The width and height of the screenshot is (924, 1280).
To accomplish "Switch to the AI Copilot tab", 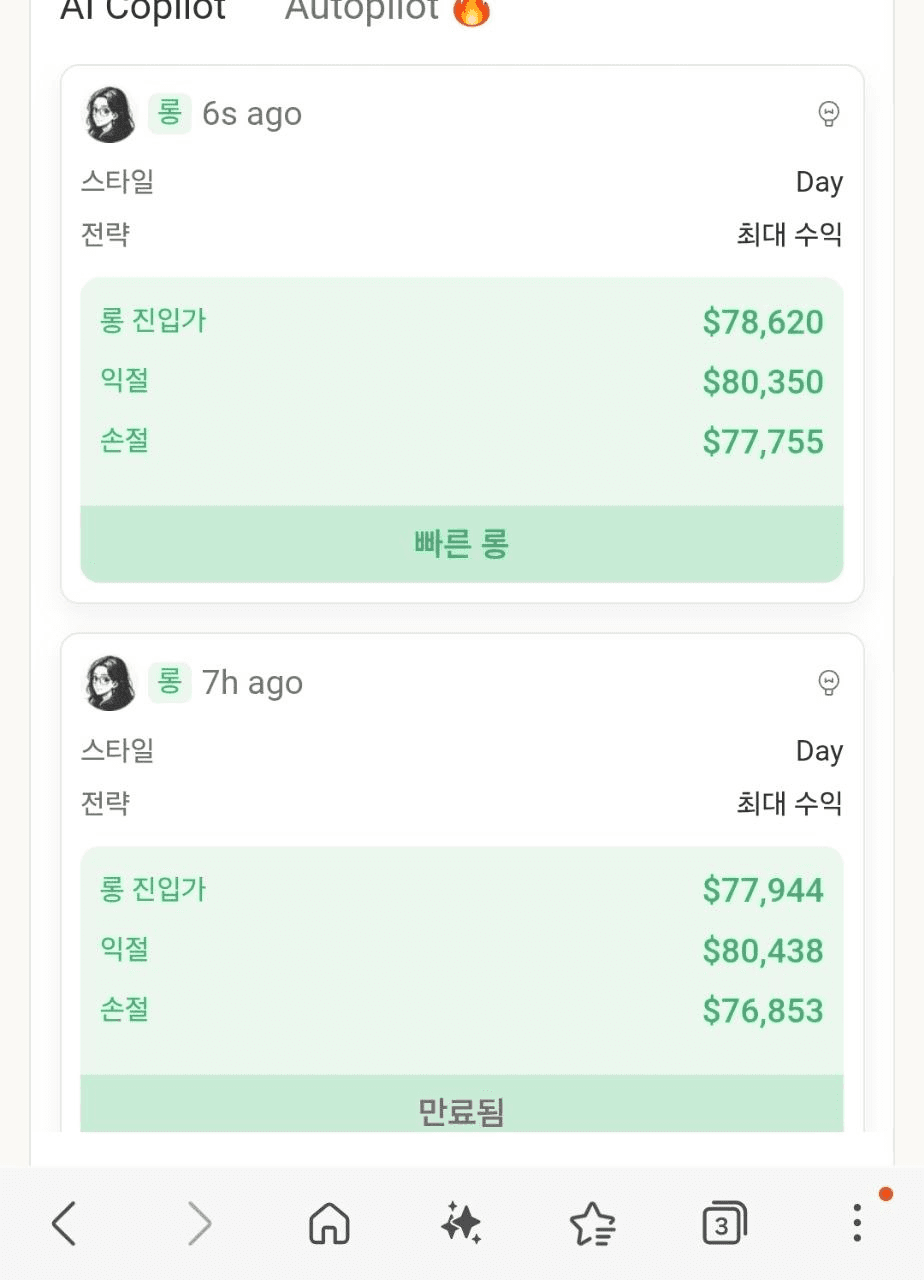I will coord(143,10).
